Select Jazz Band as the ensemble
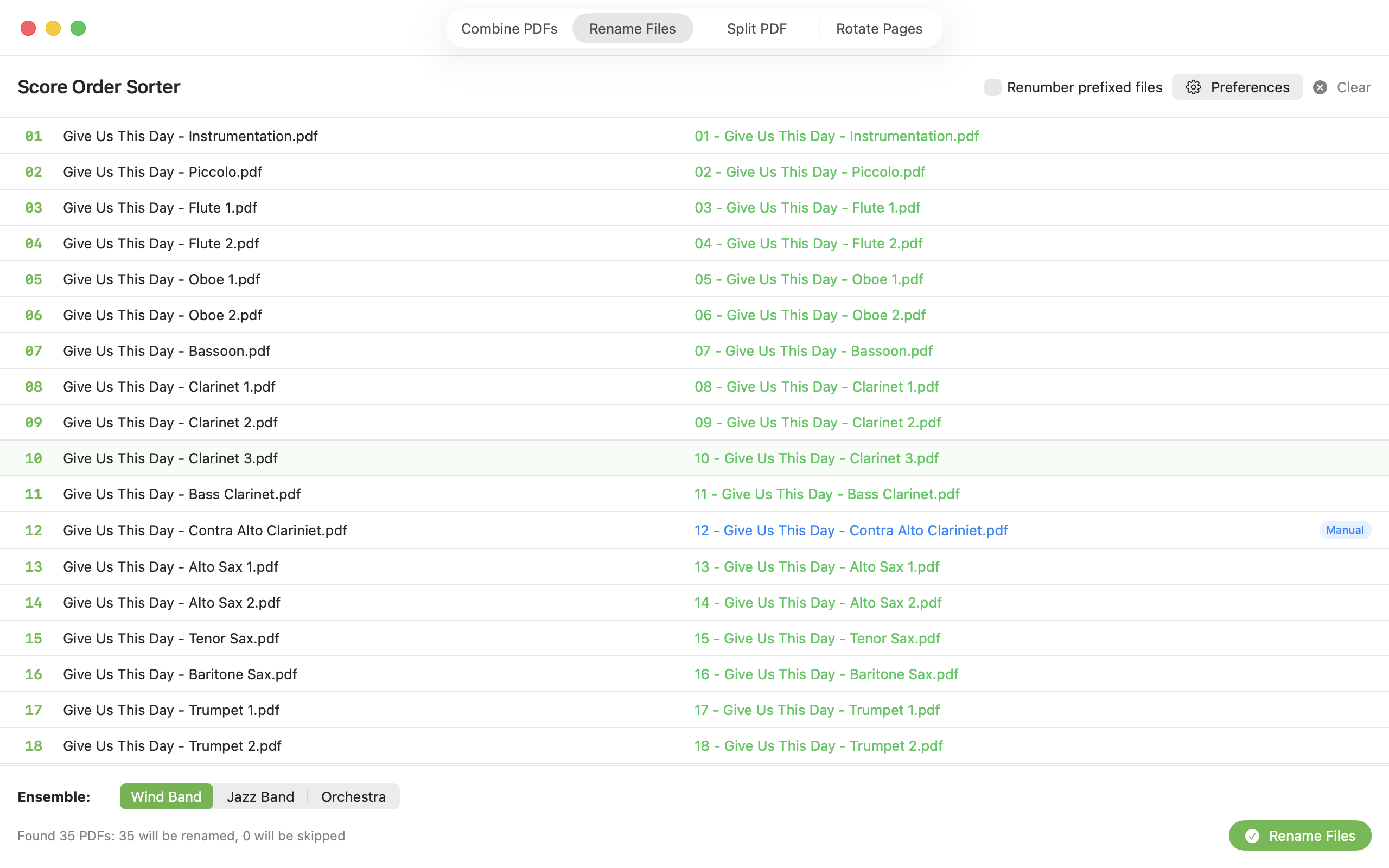The height and width of the screenshot is (868, 1389). 260,796
